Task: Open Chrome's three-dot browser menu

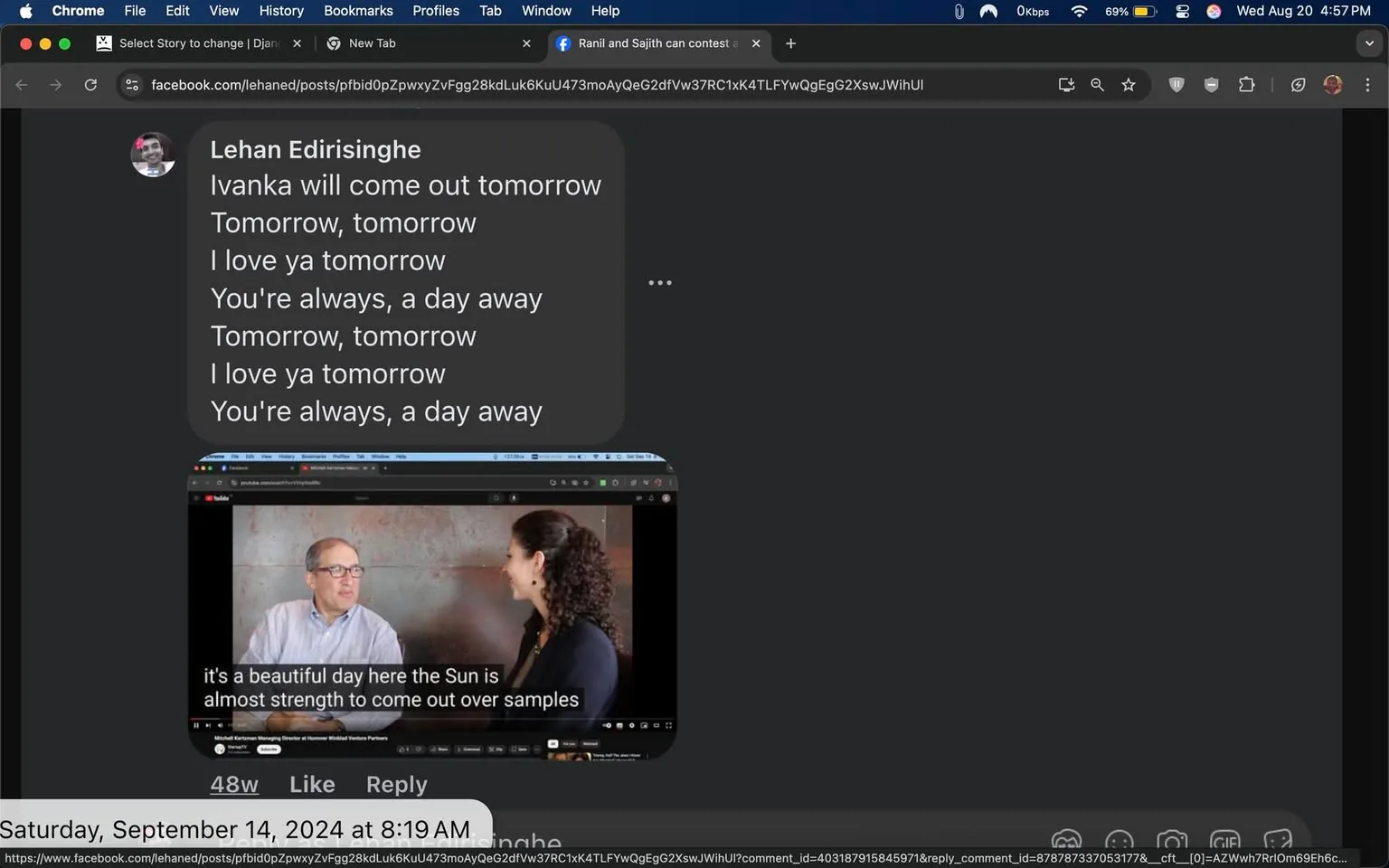Action: point(1368,84)
